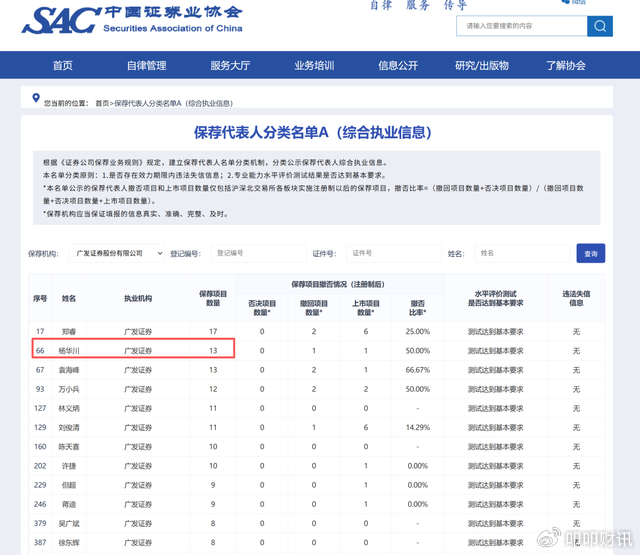This screenshot has width=640, height=555.
Task: Click the magnifier search button
Action: pyautogui.click(x=600, y=26)
